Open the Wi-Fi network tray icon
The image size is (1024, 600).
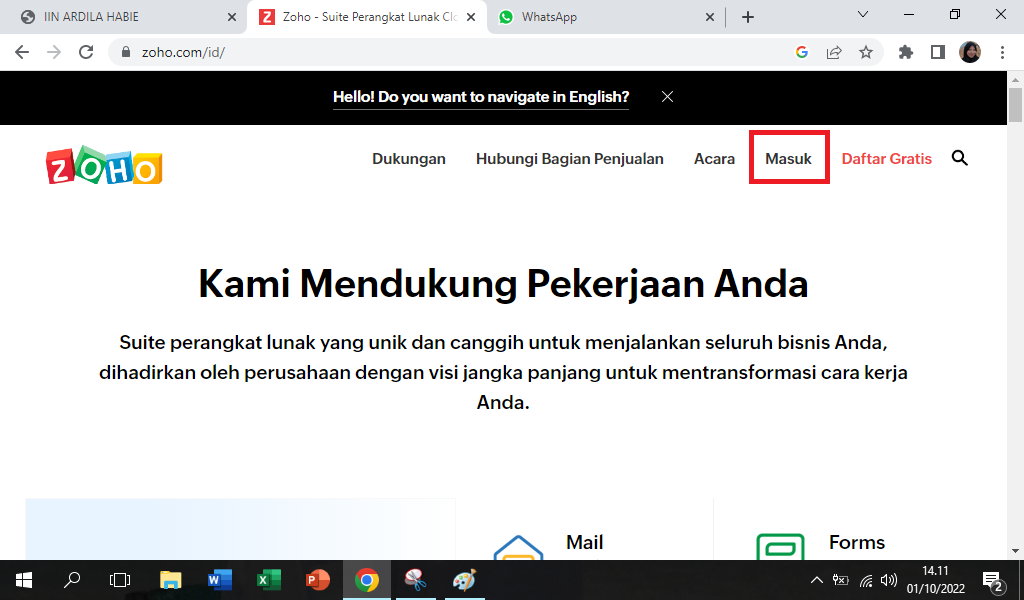[866, 580]
